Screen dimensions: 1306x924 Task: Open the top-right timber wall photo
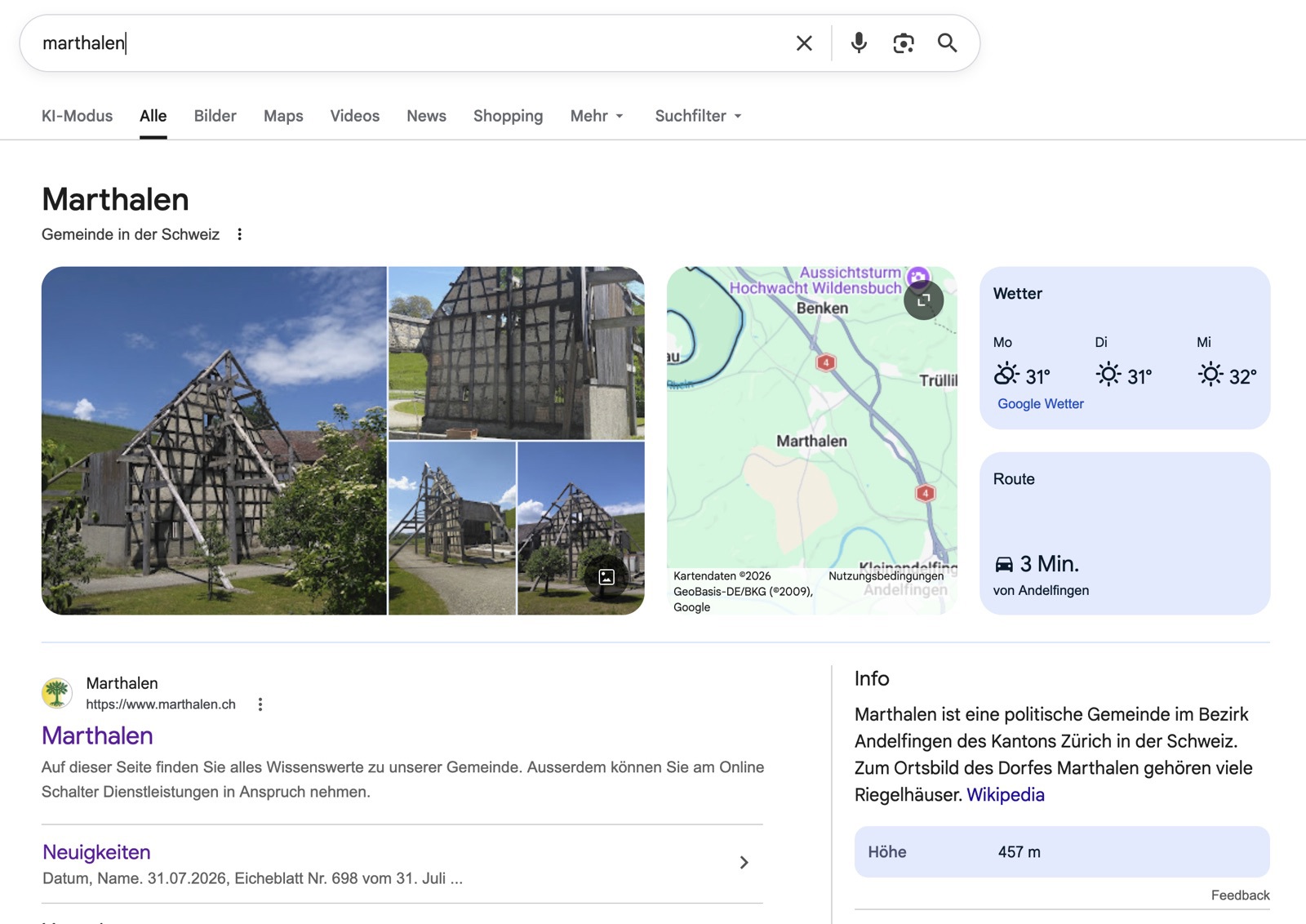tap(516, 353)
